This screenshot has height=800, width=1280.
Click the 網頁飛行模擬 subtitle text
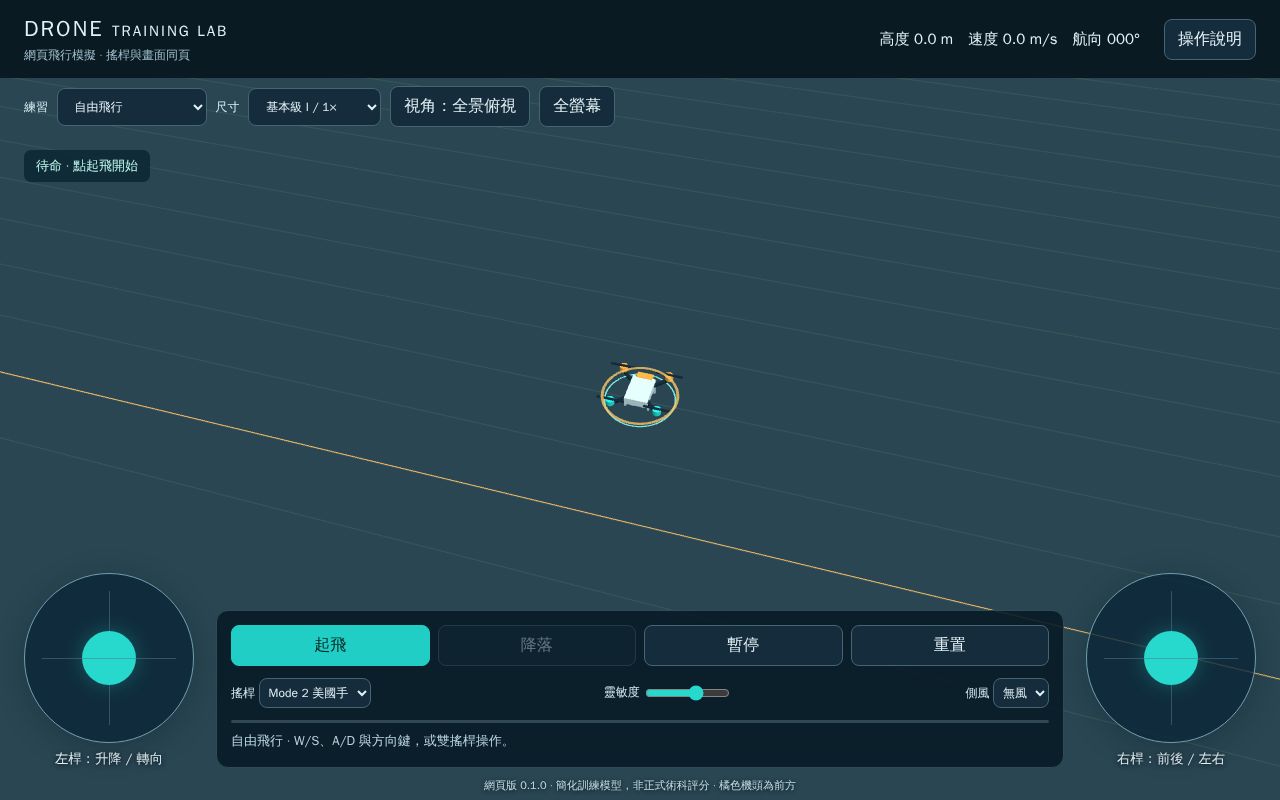pos(107,55)
